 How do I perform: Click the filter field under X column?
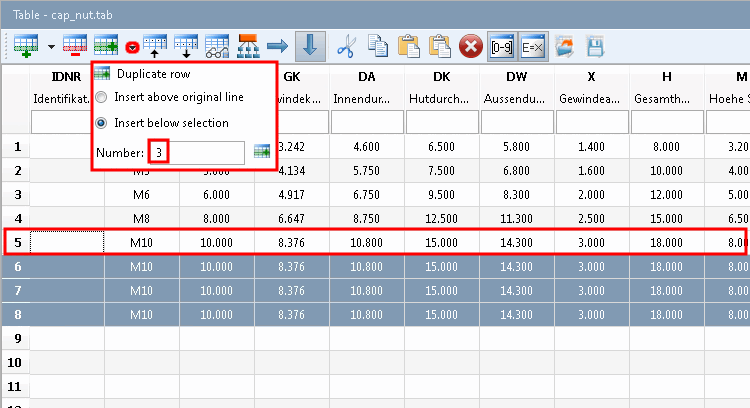(x=592, y=122)
